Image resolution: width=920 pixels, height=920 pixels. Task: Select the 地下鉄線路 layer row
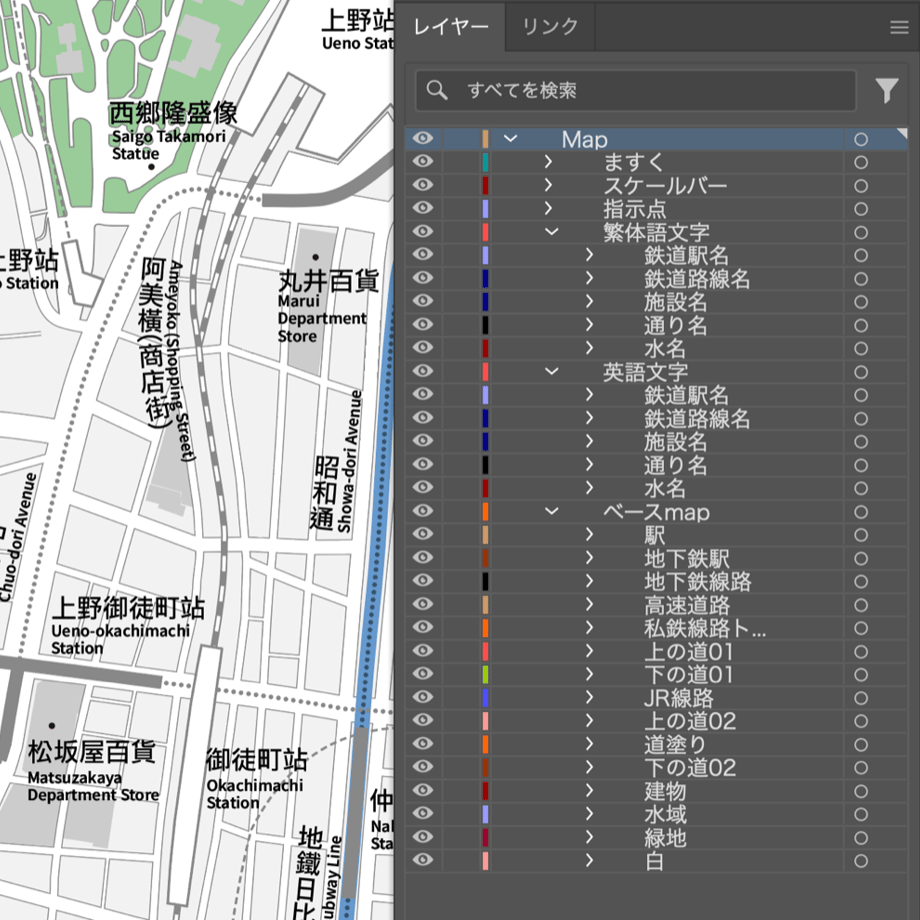point(656,581)
